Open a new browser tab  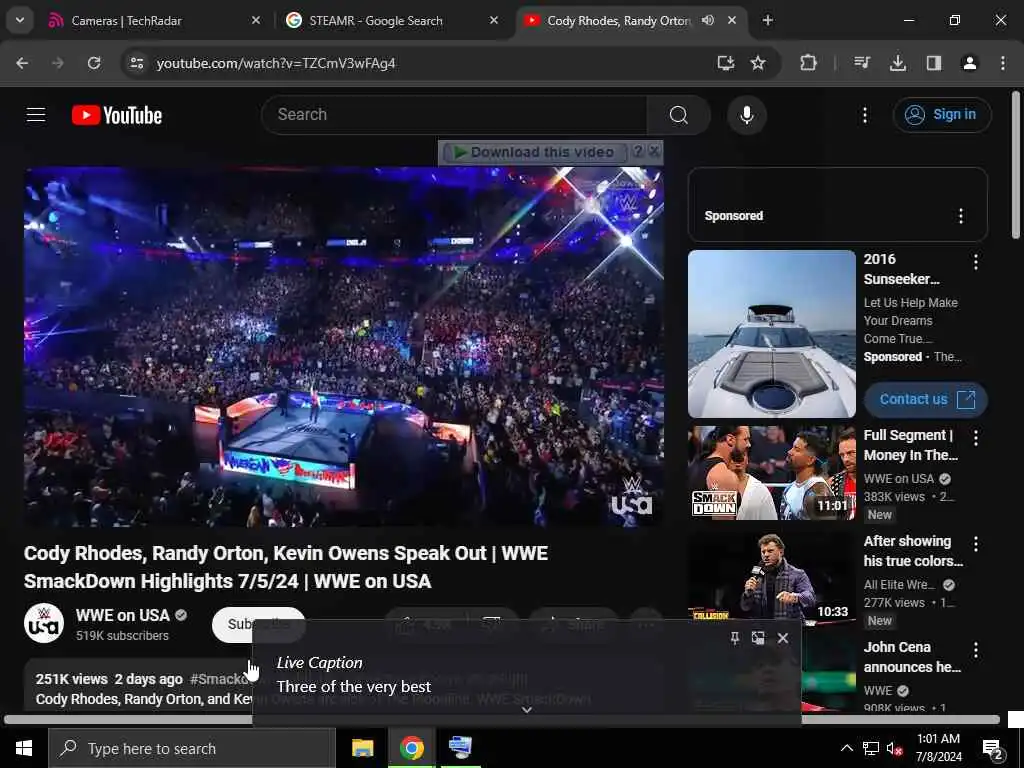(767, 20)
